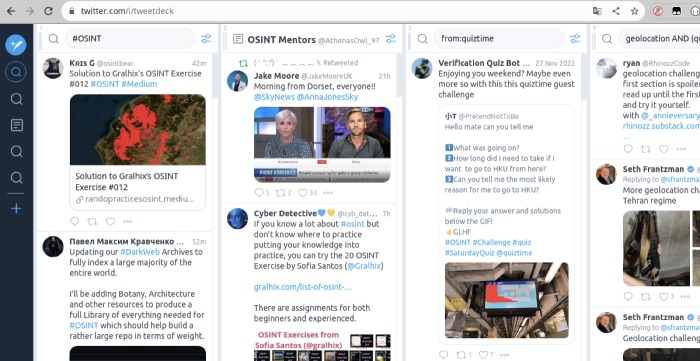This screenshot has width=700, height=361.
Task: Open more options on Verification Quiz Bot tweet
Action: click(503, 355)
